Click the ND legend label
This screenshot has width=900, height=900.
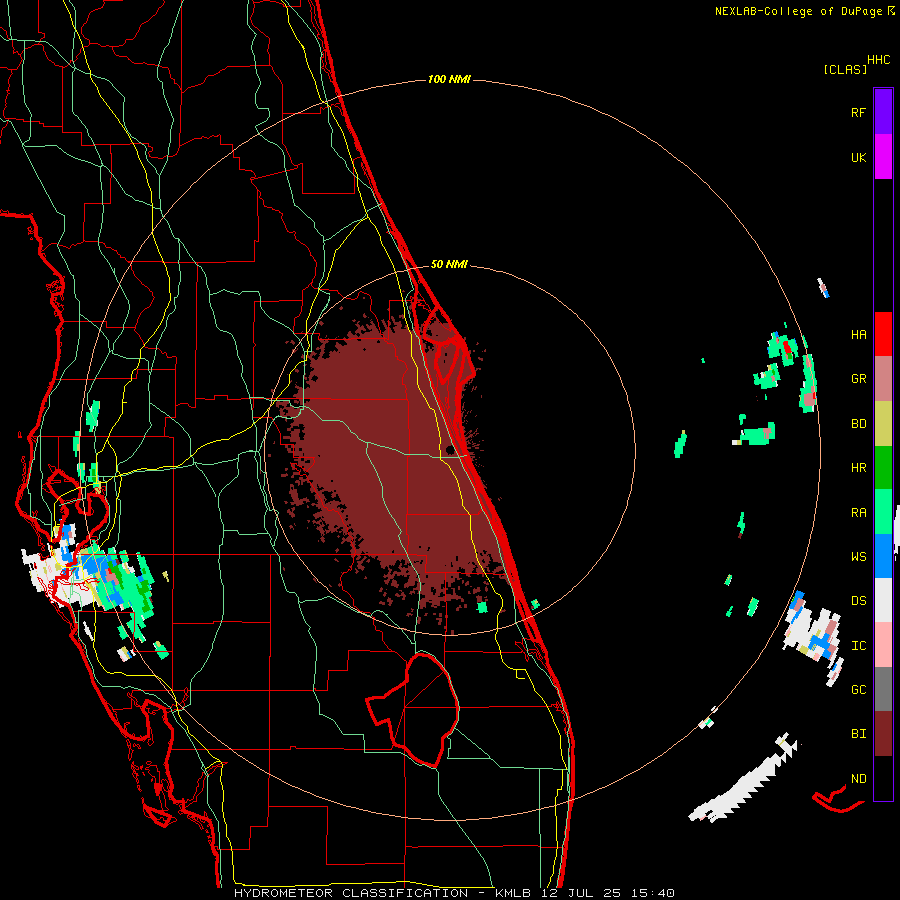(x=858, y=778)
